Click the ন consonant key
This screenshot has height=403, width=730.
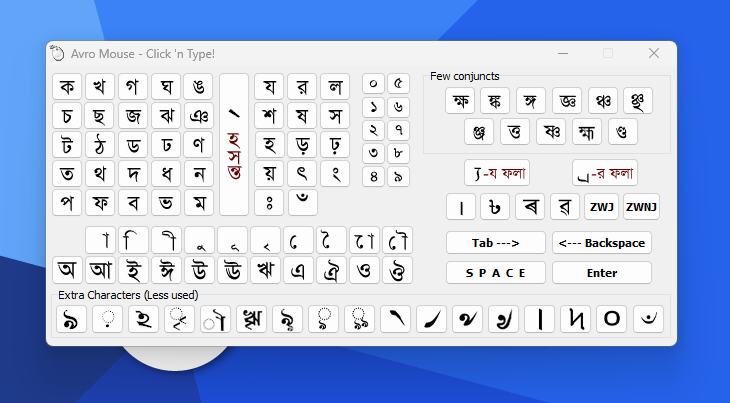[x=199, y=174]
